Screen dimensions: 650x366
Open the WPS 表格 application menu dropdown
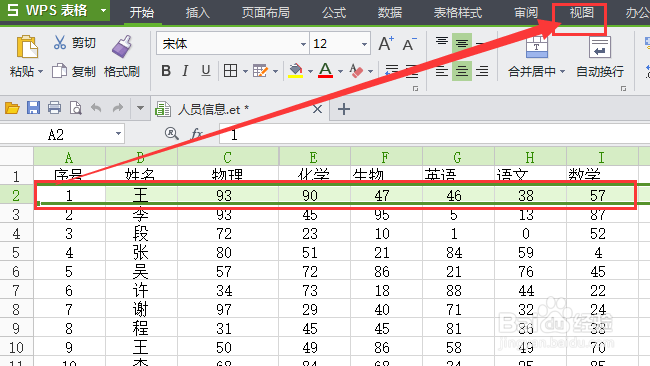104,10
